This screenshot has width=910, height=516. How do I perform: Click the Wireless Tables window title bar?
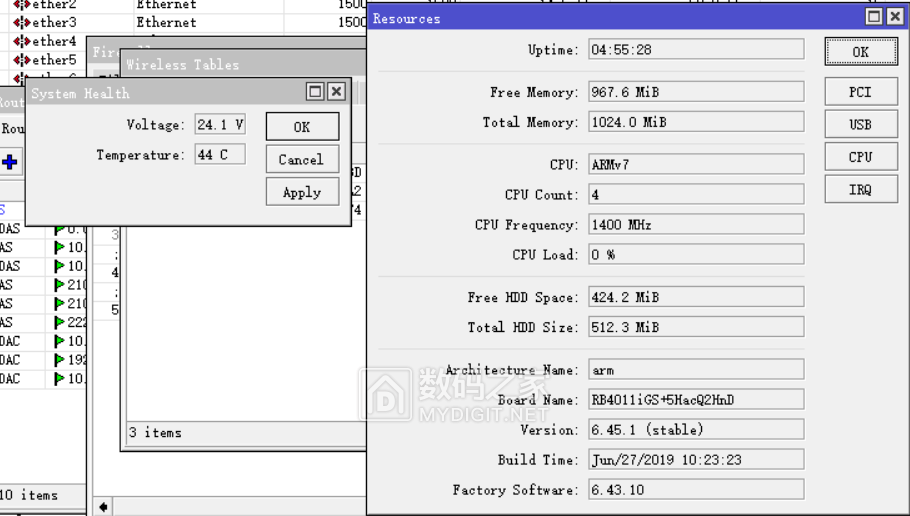click(x=244, y=64)
